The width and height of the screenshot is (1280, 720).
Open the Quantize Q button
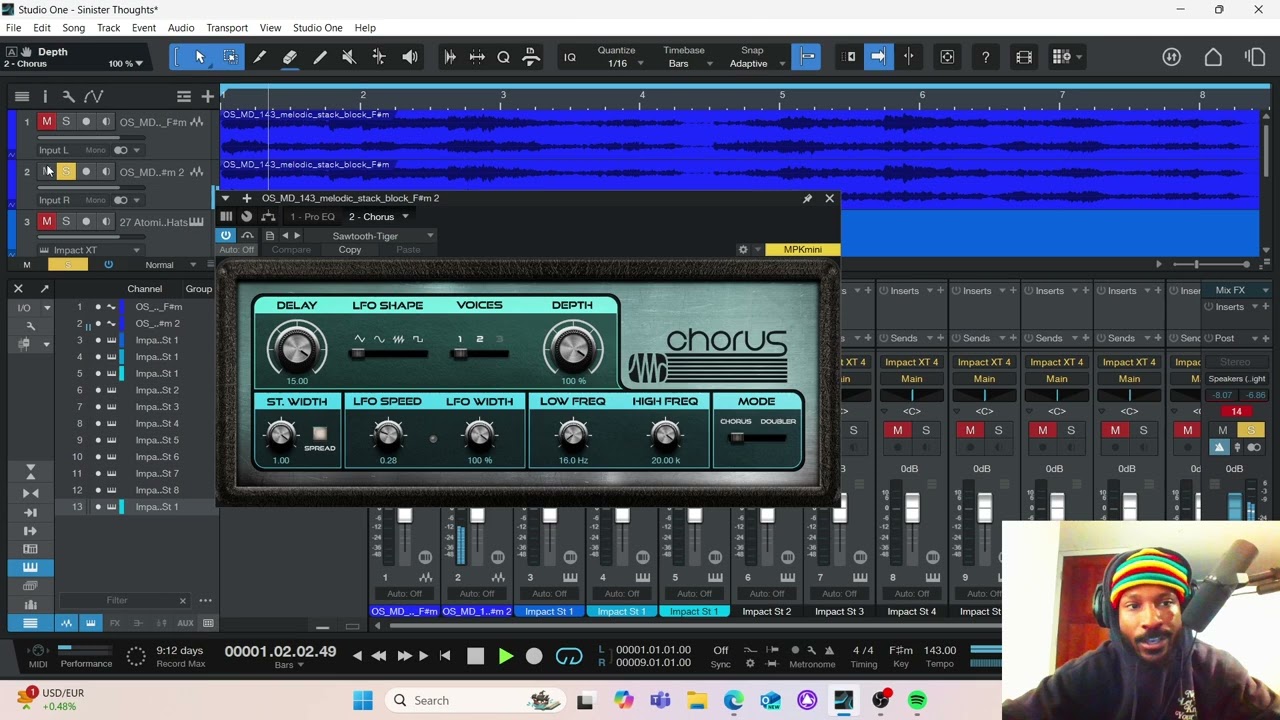coord(504,57)
